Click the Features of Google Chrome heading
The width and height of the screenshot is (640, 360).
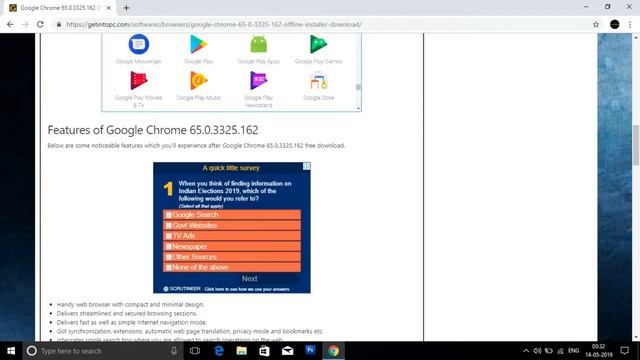(153, 130)
